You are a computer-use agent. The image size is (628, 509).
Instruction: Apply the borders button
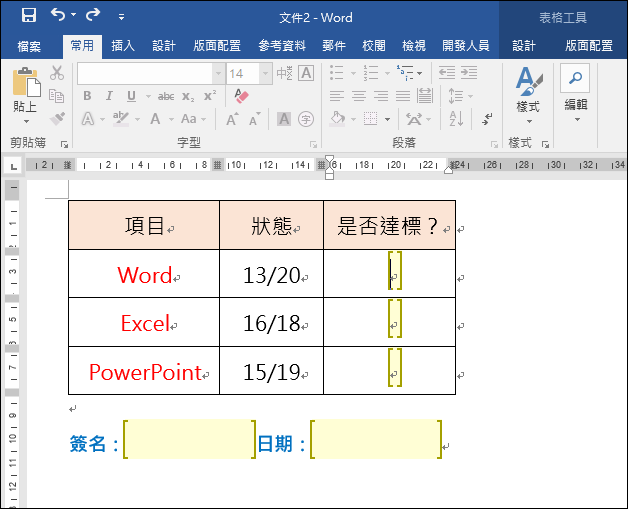pyautogui.click(x=370, y=119)
